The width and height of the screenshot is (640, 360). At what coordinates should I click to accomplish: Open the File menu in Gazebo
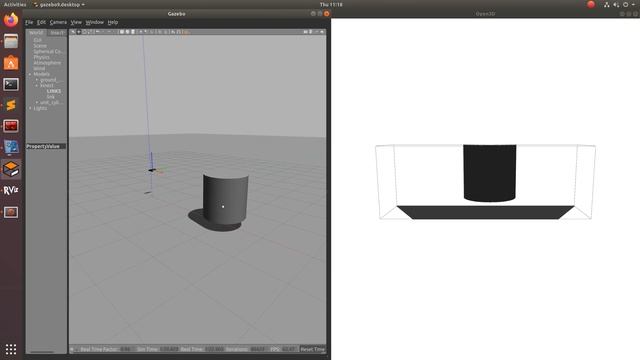click(29, 22)
